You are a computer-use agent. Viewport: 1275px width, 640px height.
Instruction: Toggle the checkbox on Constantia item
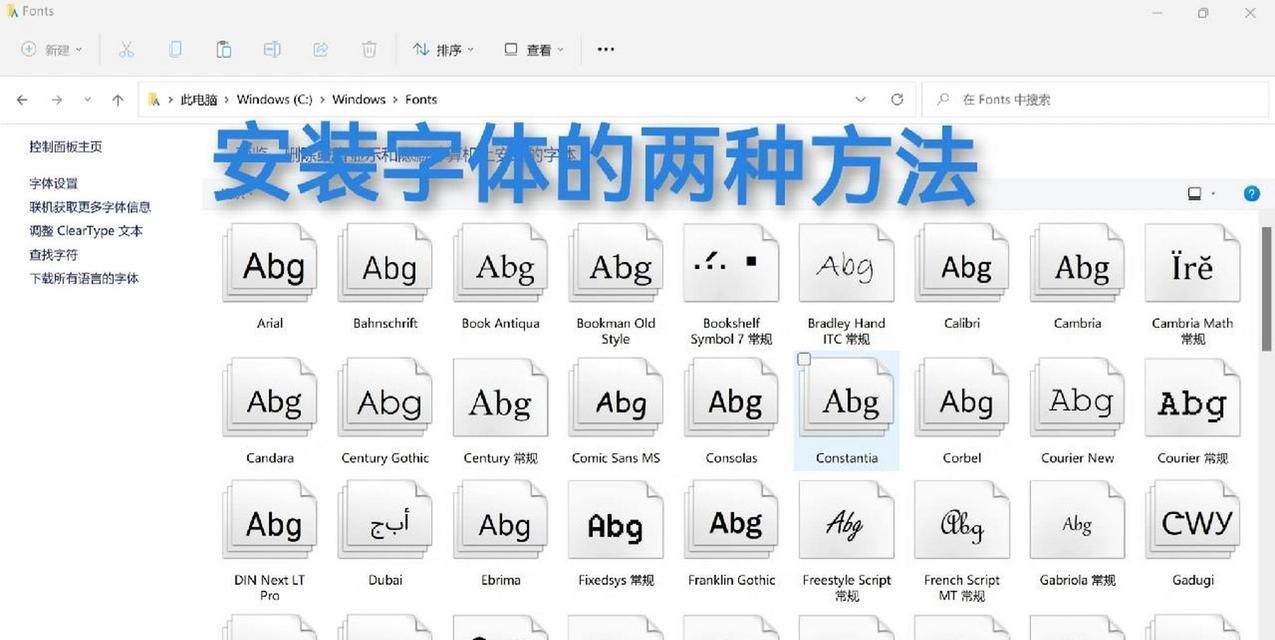tap(804, 359)
